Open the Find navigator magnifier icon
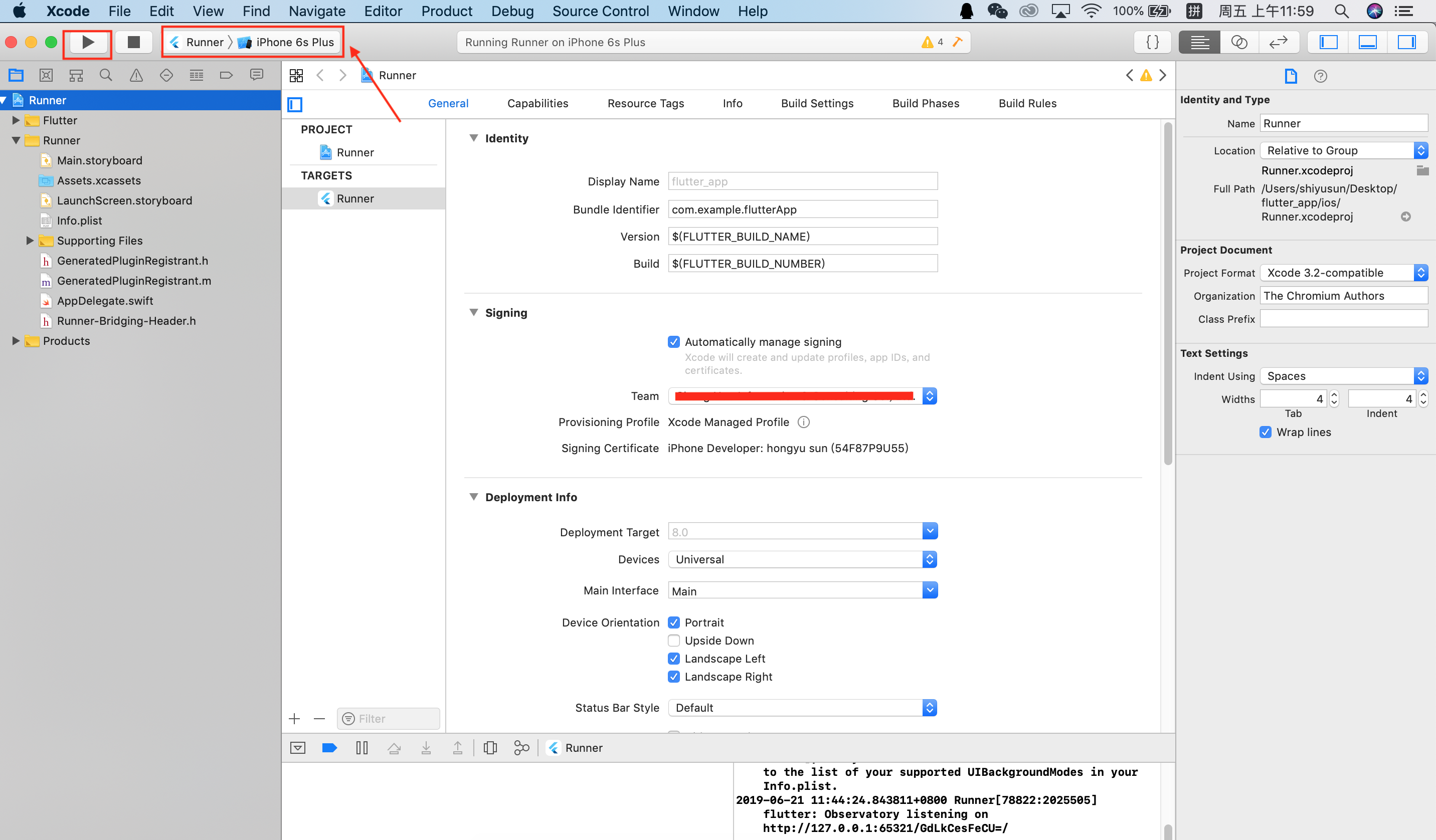Viewport: 1436px width, 840px height. 105,75
